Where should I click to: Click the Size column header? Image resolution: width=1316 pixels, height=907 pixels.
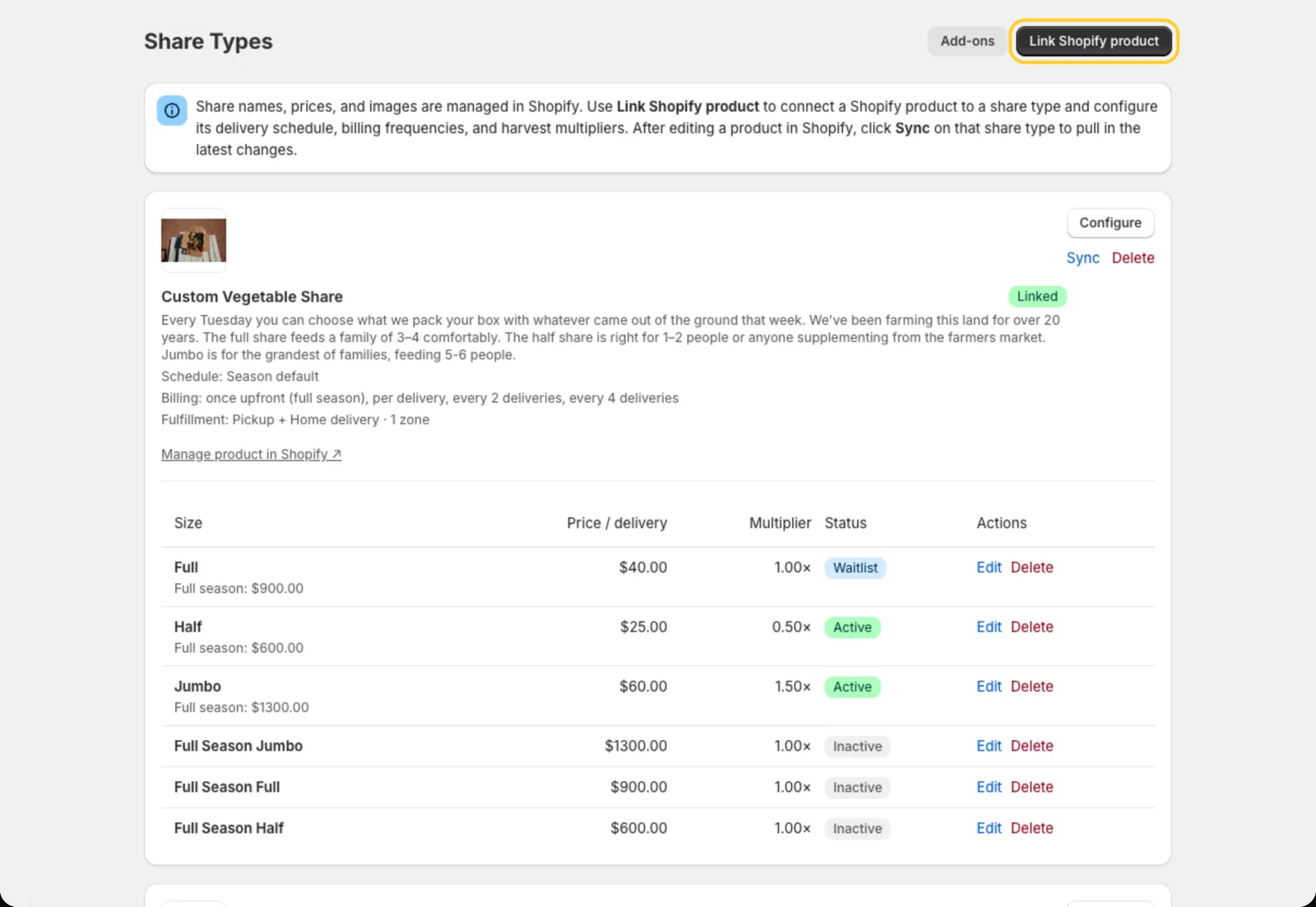(188, 523)
